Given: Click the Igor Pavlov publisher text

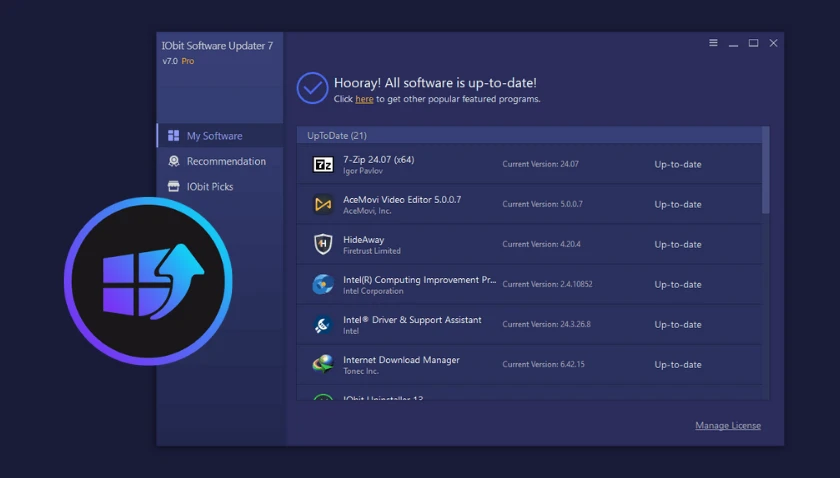Looking at the screenshot, I should (363, 171).
